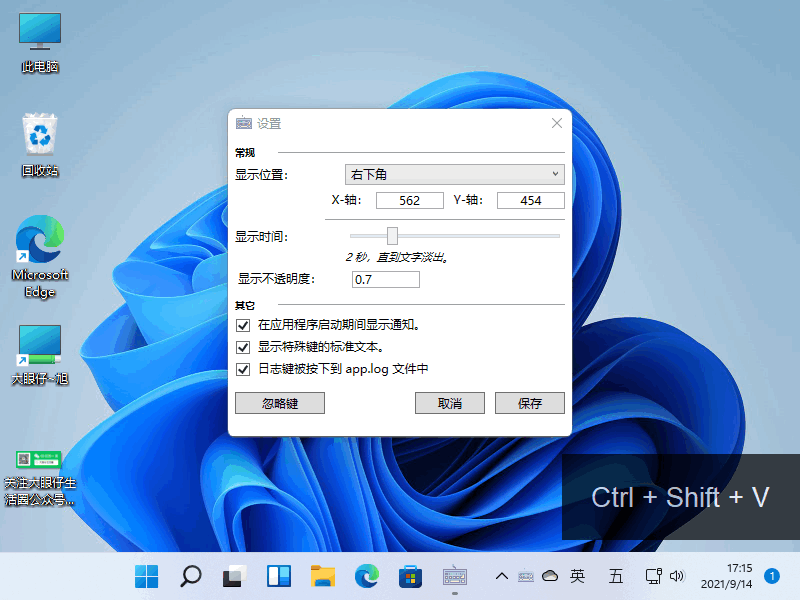This screenshot has width=800, height=600.
Task: Select the 回收站 recycle bin icon
Action: [x=40, y=146]
